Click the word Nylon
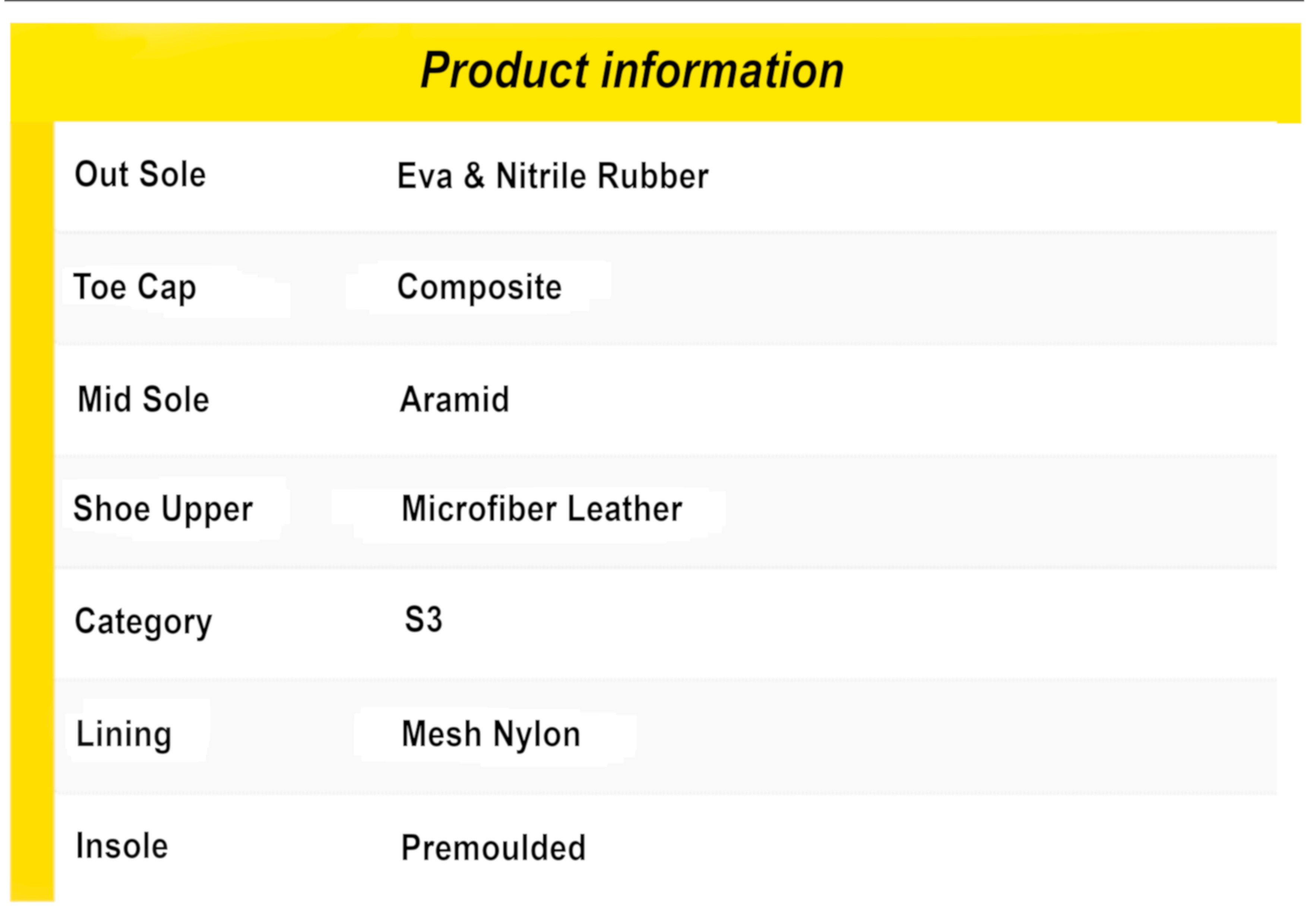Viewport: 1307px width, 924px height. coord(537,734)
